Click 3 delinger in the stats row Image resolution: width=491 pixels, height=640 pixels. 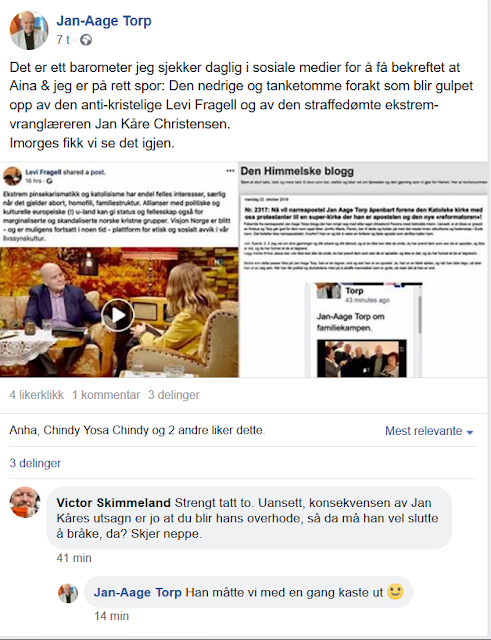pyautogui.click(x=173, y=395)
